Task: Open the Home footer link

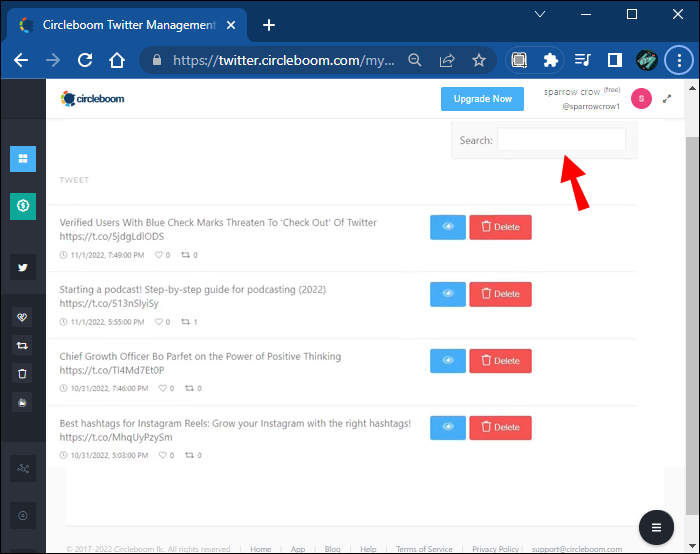Action: [x=261, y=549]
